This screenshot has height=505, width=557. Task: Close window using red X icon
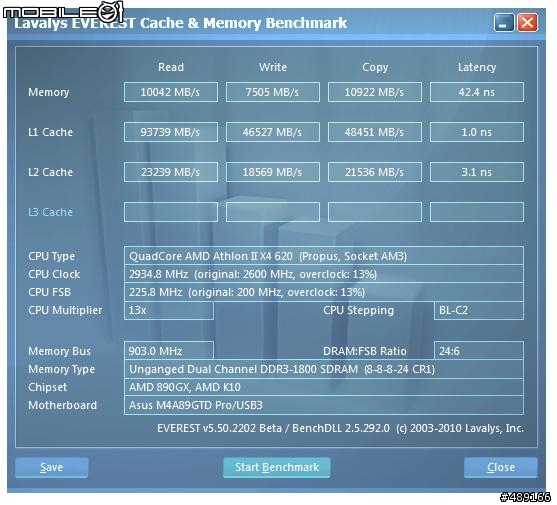click(x=527, y=23)
